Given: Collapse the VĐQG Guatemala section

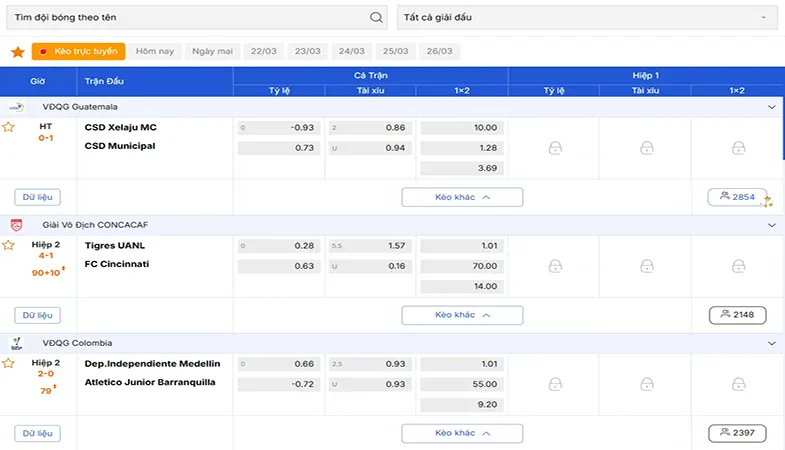Looking at the screenshot, I should point(771,107).
